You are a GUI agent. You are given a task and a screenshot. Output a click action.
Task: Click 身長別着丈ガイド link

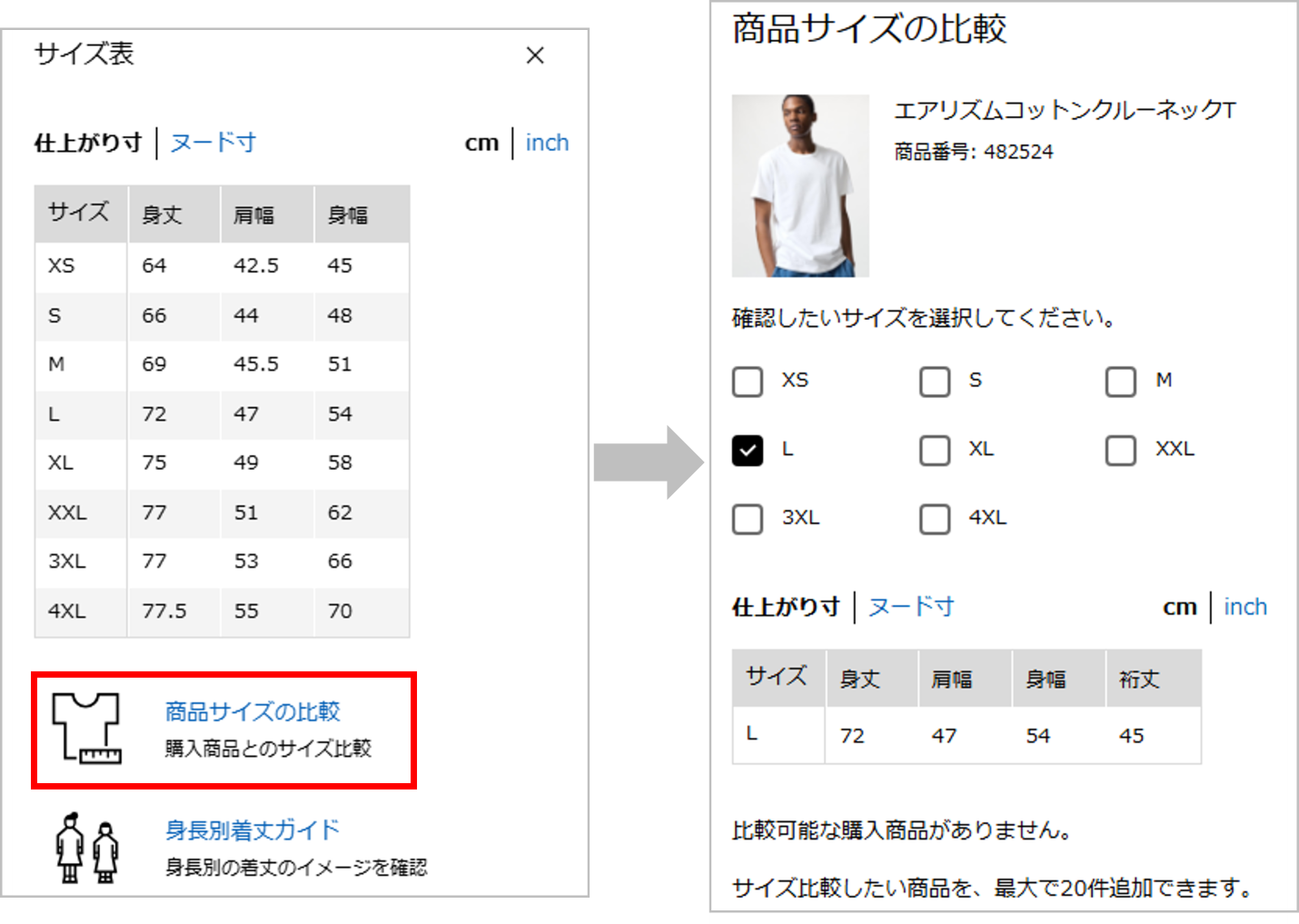tap(252, 830)
